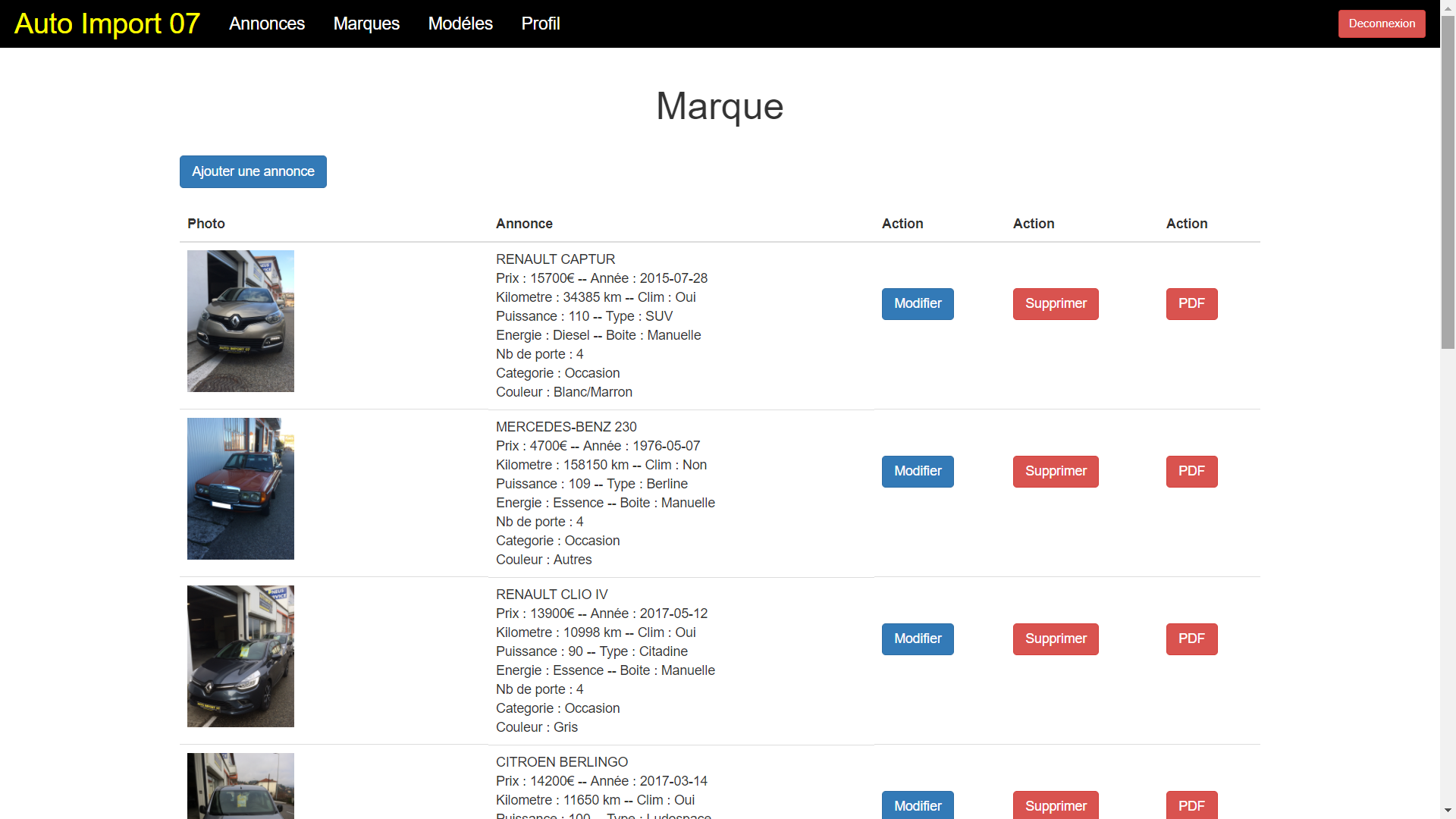Image resolution: width=1456 pixels, height=819 pixels.
Task: Delete the RENAULT CLIO IV listing
Action: pyautogui.click(x=1056, y=639)
